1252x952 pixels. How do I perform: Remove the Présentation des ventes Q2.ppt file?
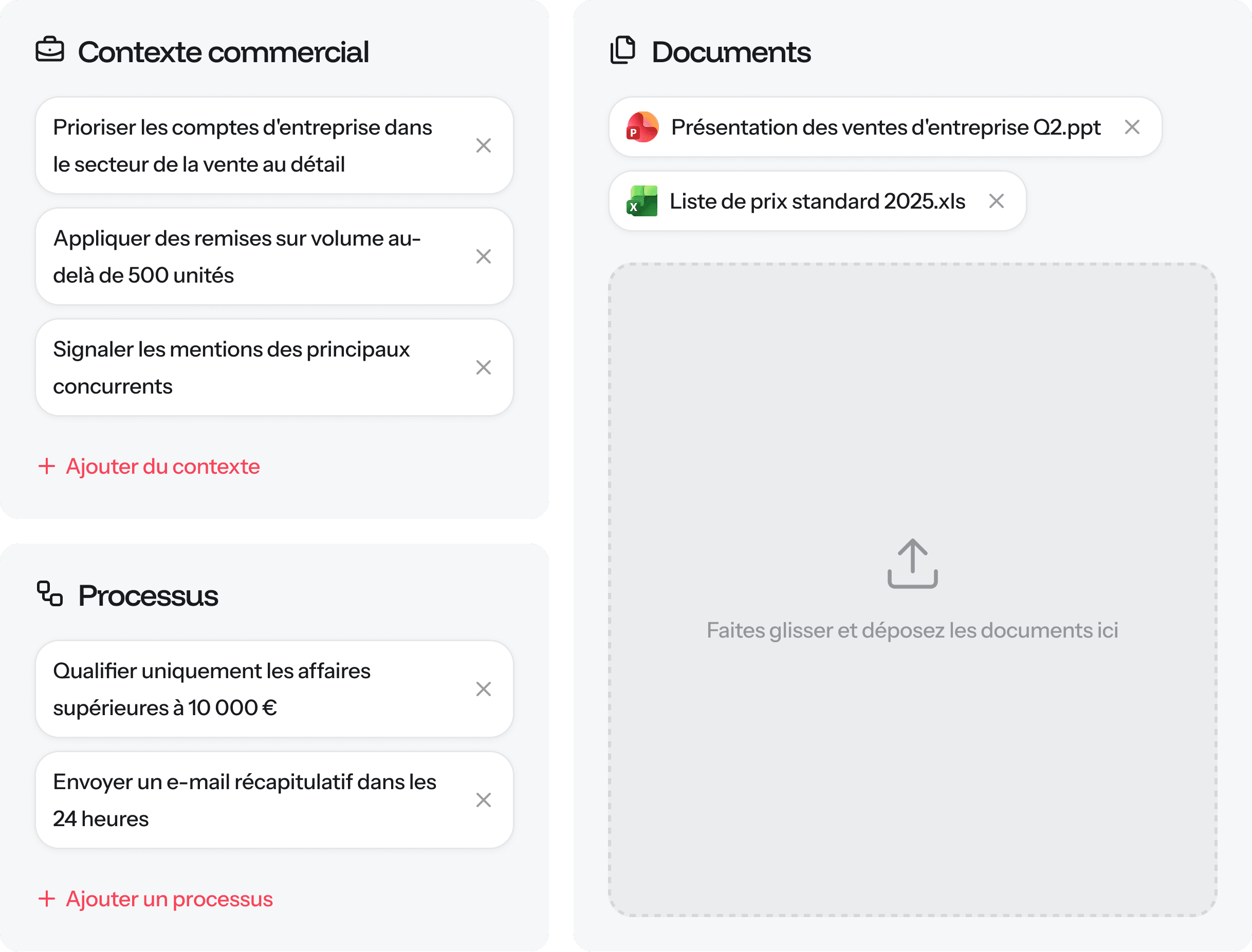click(1132, 127)
